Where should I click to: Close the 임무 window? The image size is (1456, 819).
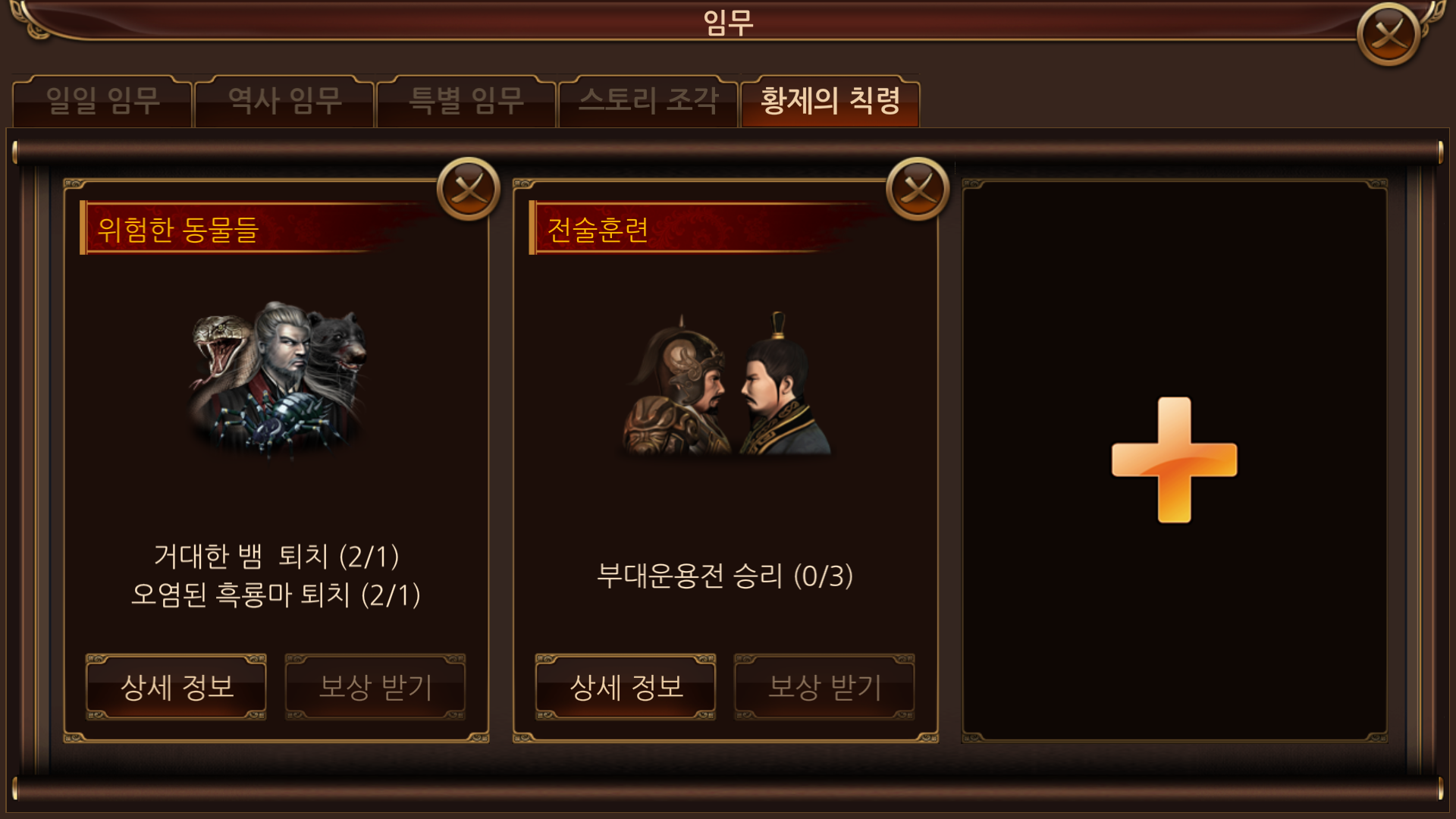point(1389,34)
